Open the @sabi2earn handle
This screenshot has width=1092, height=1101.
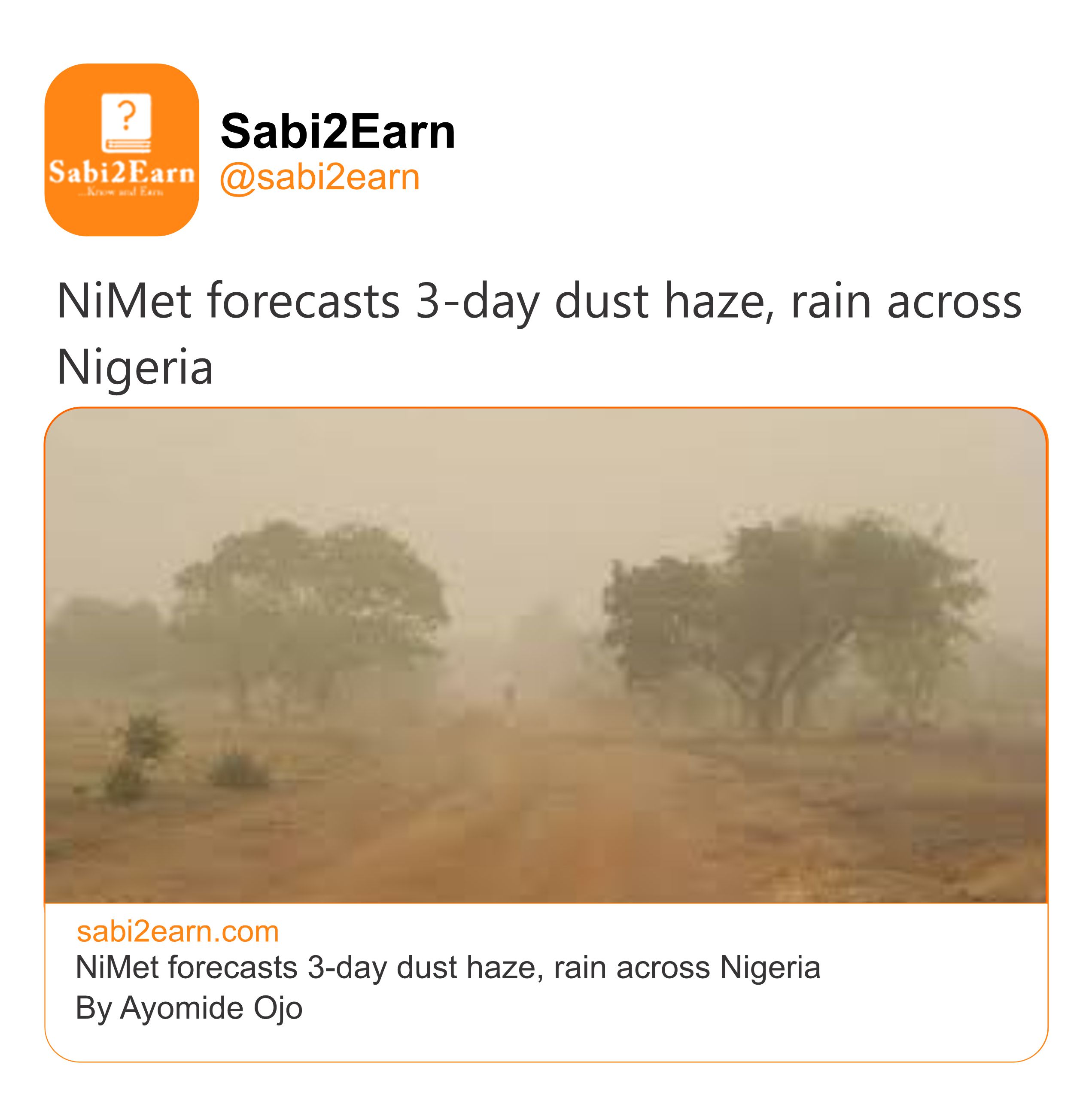319,177
